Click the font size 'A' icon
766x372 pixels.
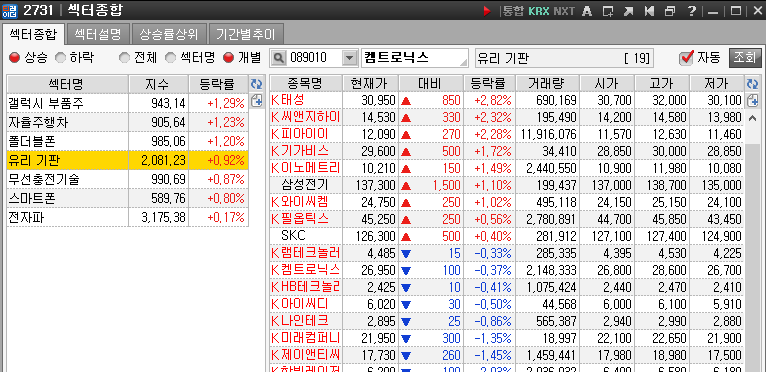(x=588, y=11)
